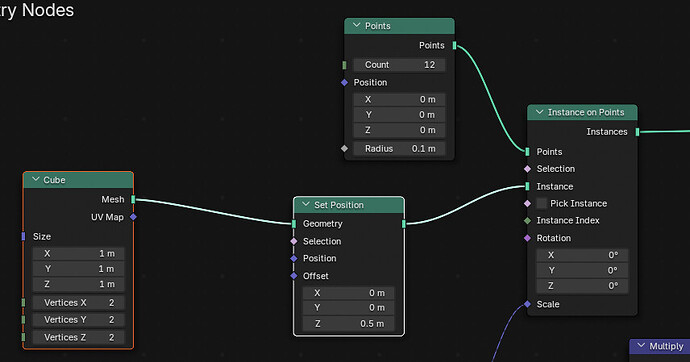Image resolution: width=690 pixels, height=362 pixels.
Task: Click the link from Cube to Set Position
Action: click(213, 211)
